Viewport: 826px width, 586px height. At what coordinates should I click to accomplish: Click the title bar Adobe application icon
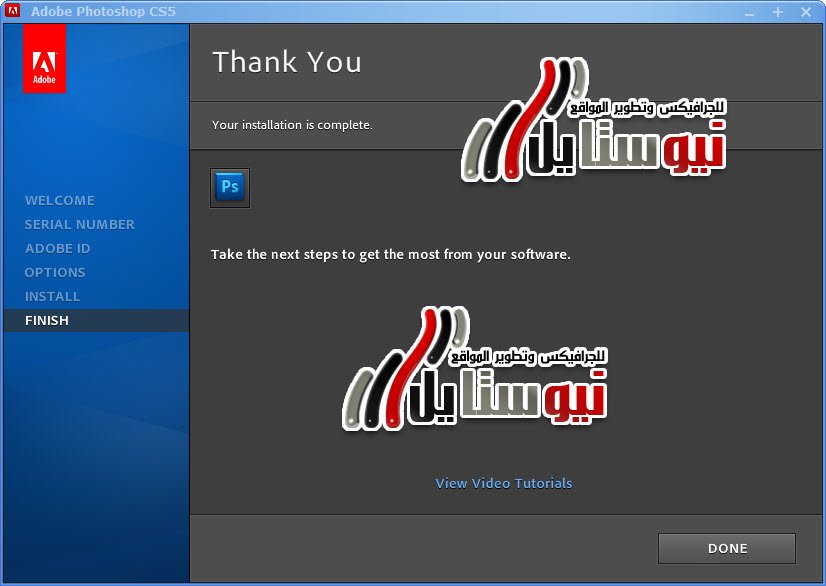tap(12, 11)
